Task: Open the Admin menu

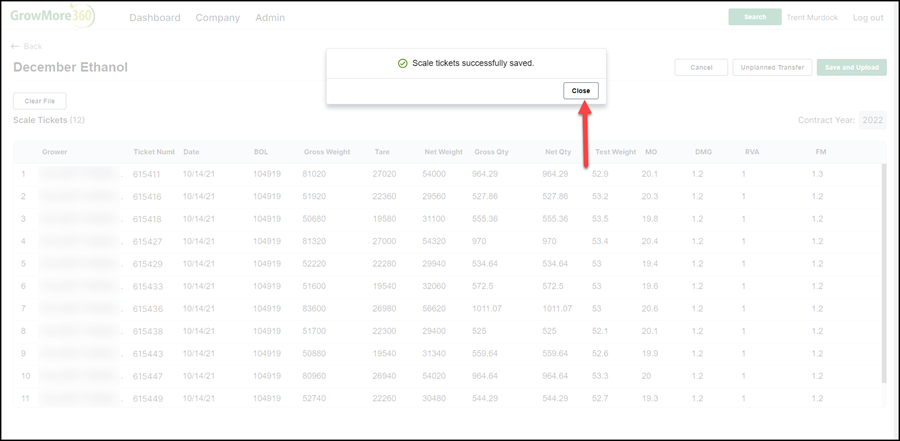Action: [270, 18]
